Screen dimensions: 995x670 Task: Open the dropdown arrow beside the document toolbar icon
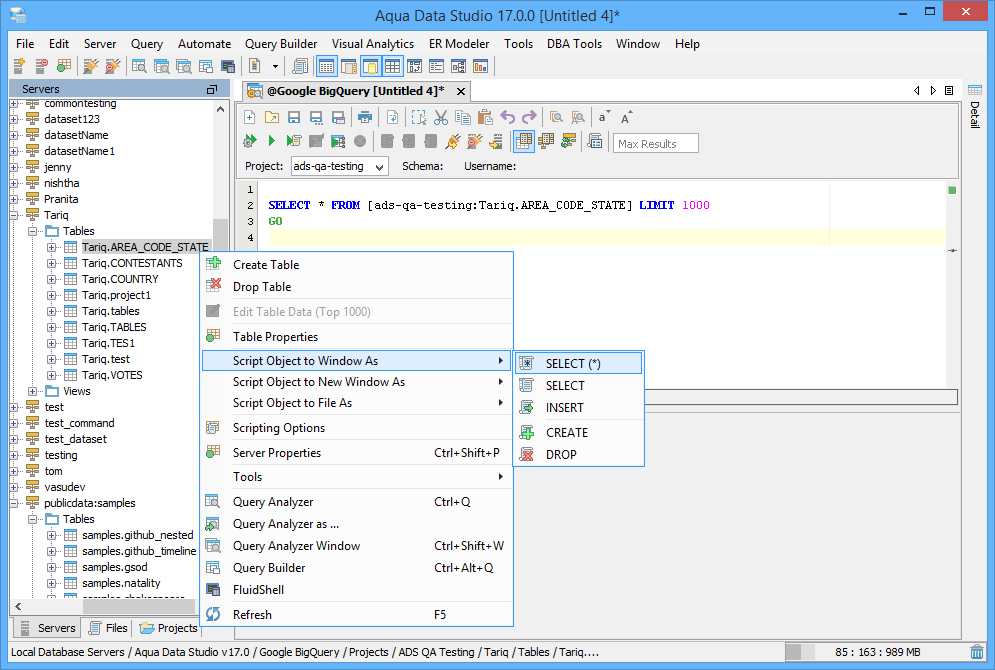point(275,66)
